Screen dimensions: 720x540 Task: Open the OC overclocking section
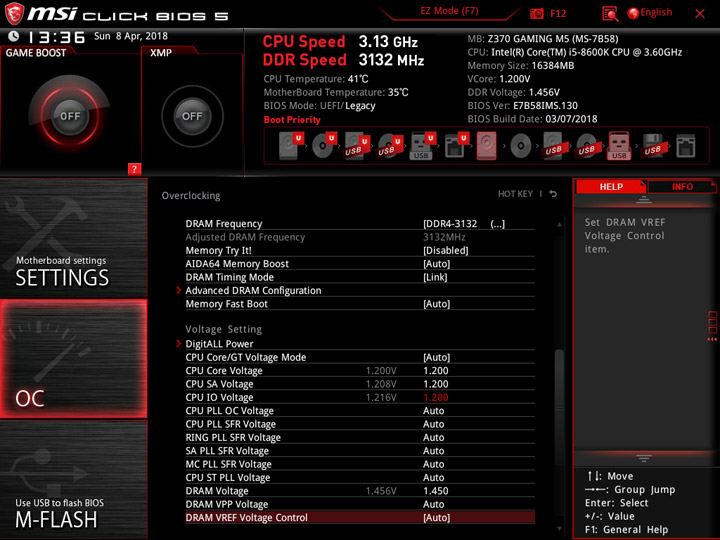point(73,358)
